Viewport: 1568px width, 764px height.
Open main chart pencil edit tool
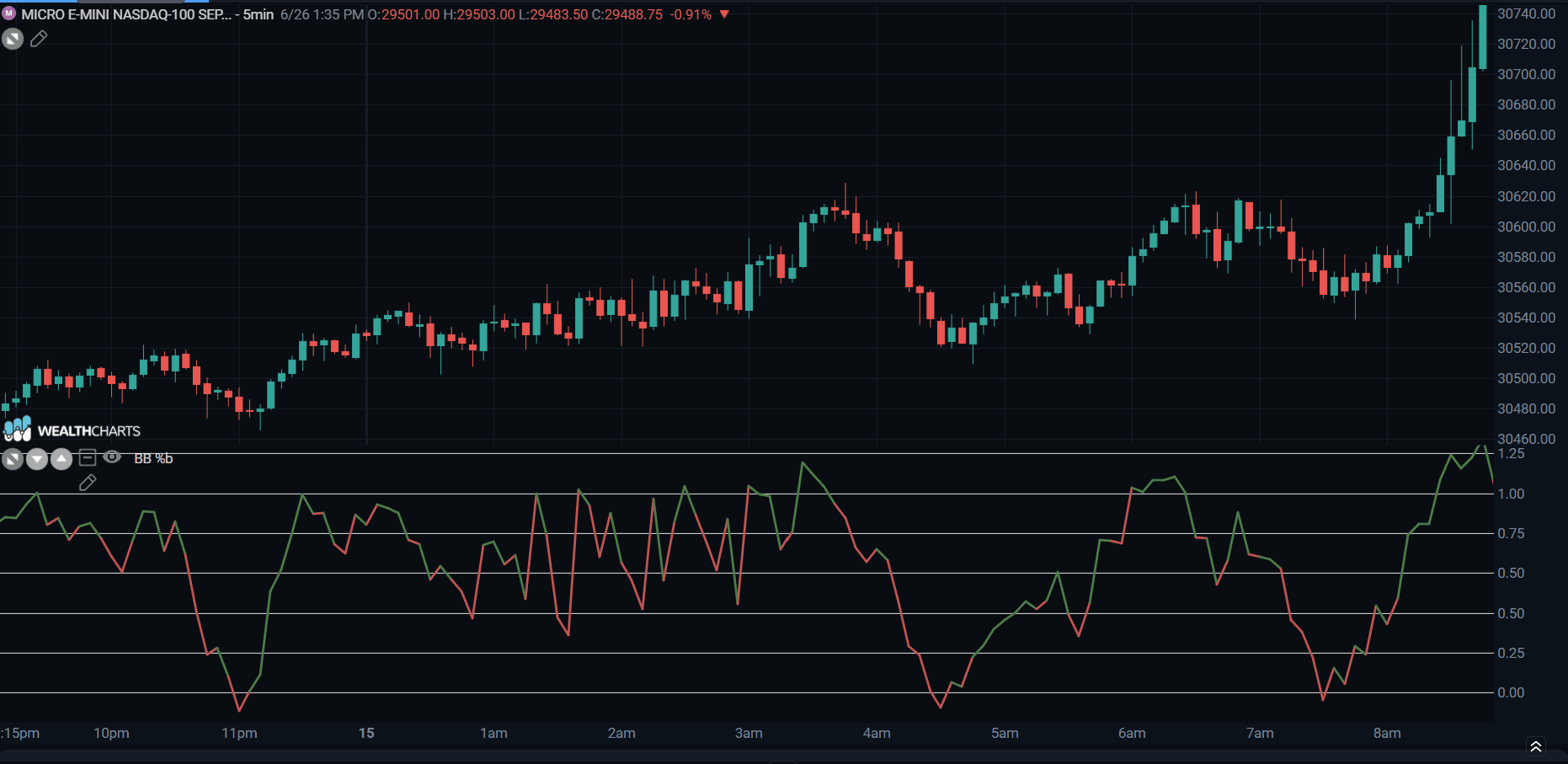pos(39,39)
